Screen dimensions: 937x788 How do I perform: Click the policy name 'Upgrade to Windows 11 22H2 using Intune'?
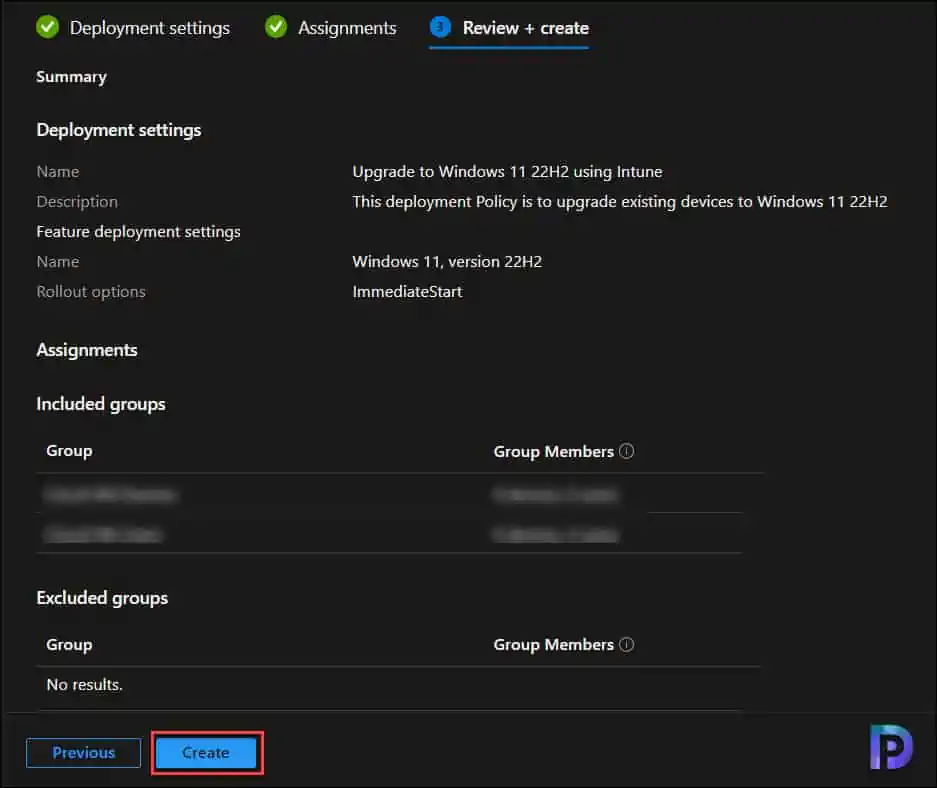click(507, 172)
